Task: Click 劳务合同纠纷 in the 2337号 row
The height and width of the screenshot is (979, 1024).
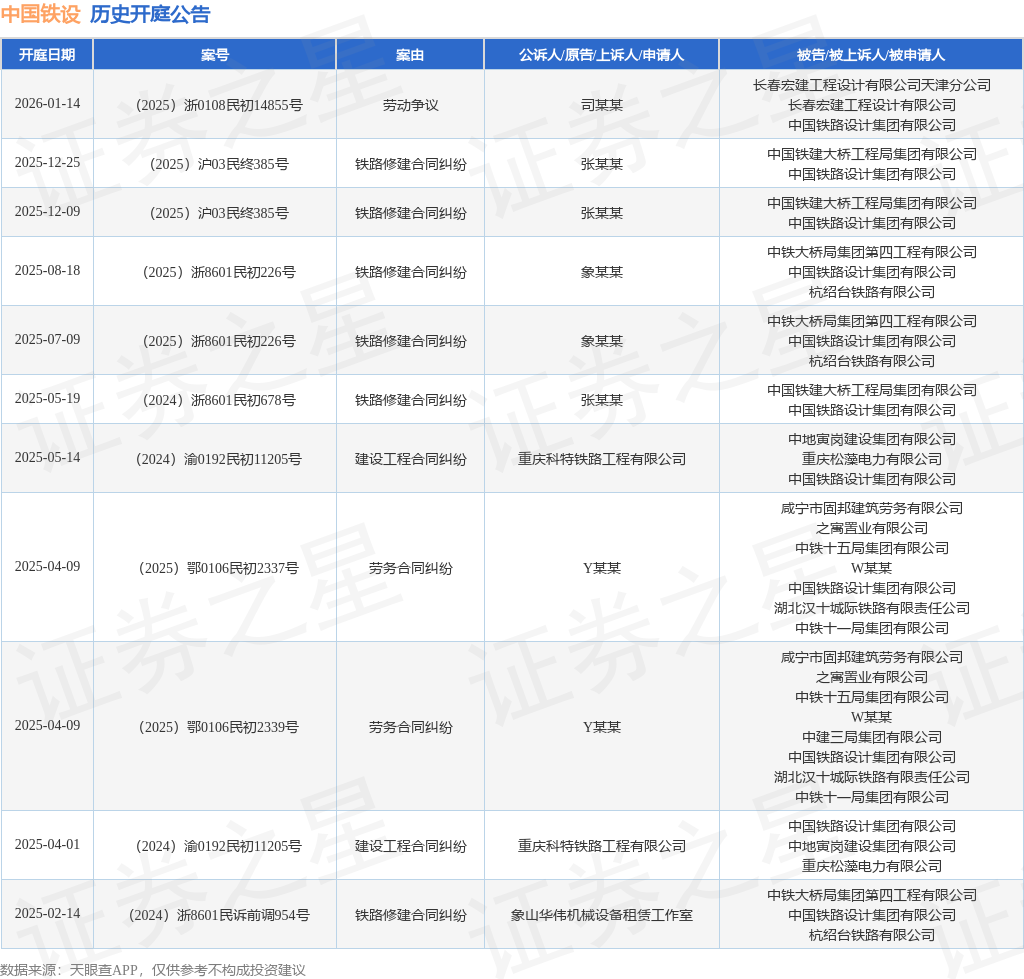Action: coord(410,568)
